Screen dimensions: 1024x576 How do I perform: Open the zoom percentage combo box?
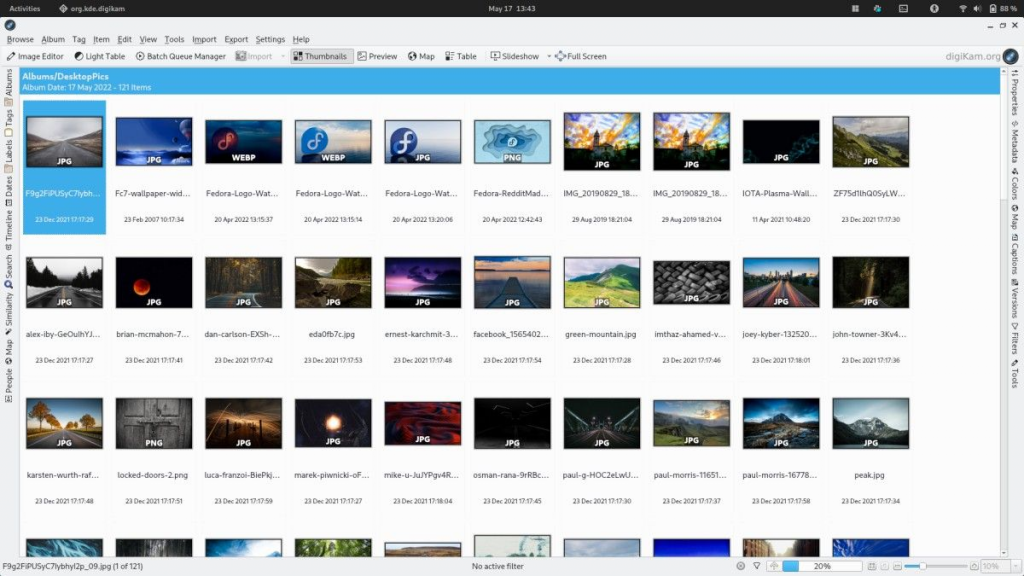click(x=1000, y=566)
